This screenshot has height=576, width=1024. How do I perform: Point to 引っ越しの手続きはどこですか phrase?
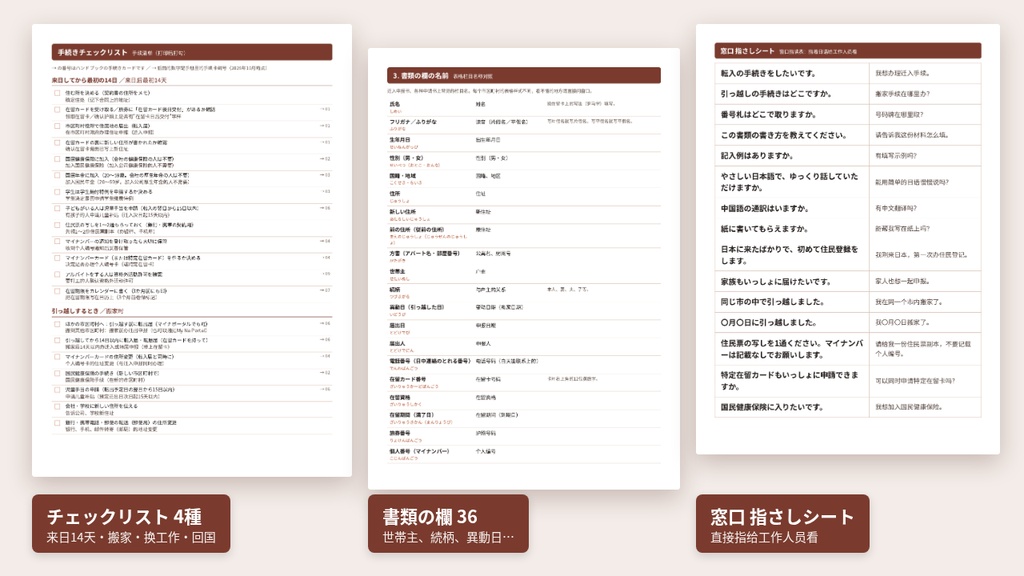(x=776, y=93)
